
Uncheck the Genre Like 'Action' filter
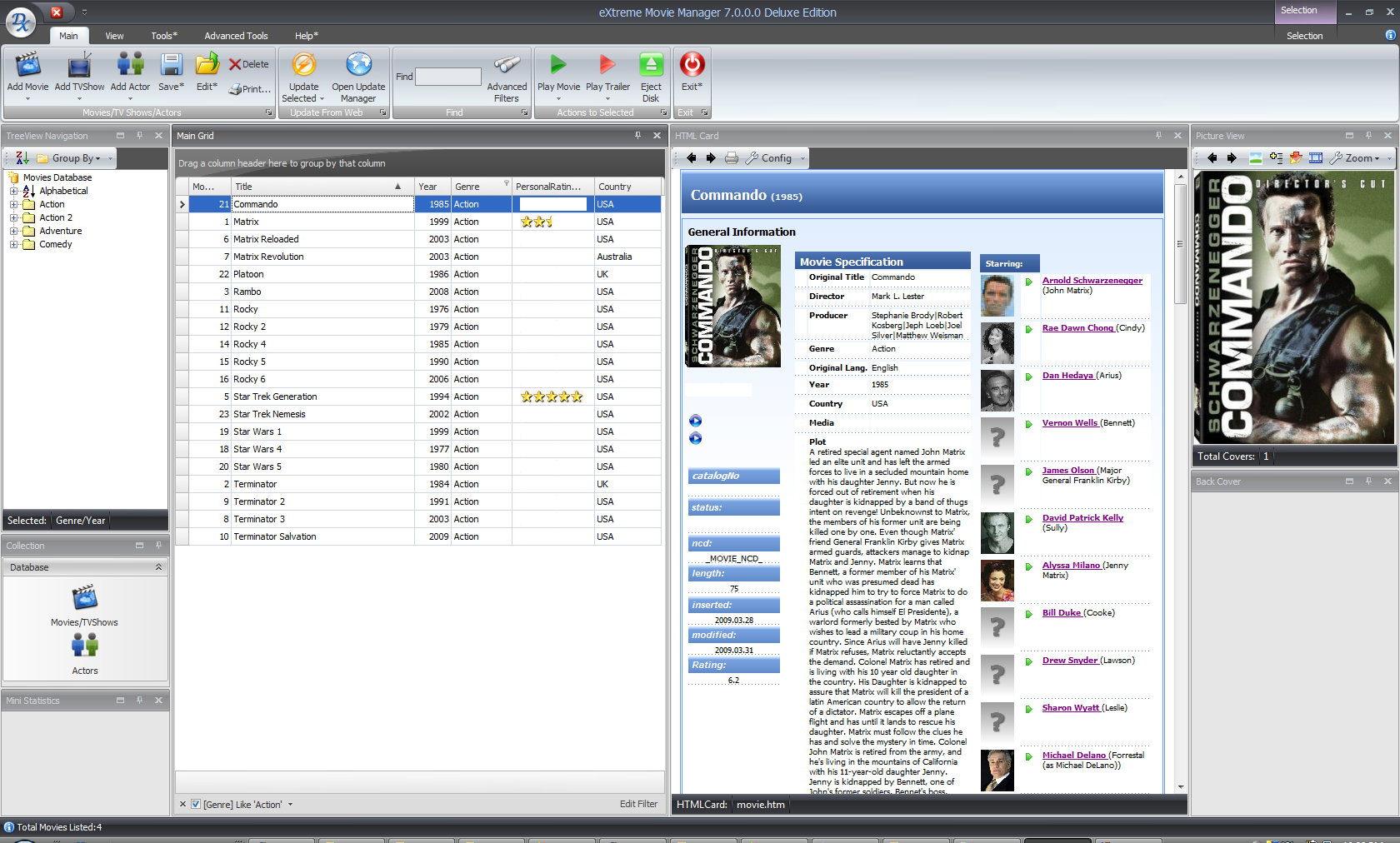[195, 805]
